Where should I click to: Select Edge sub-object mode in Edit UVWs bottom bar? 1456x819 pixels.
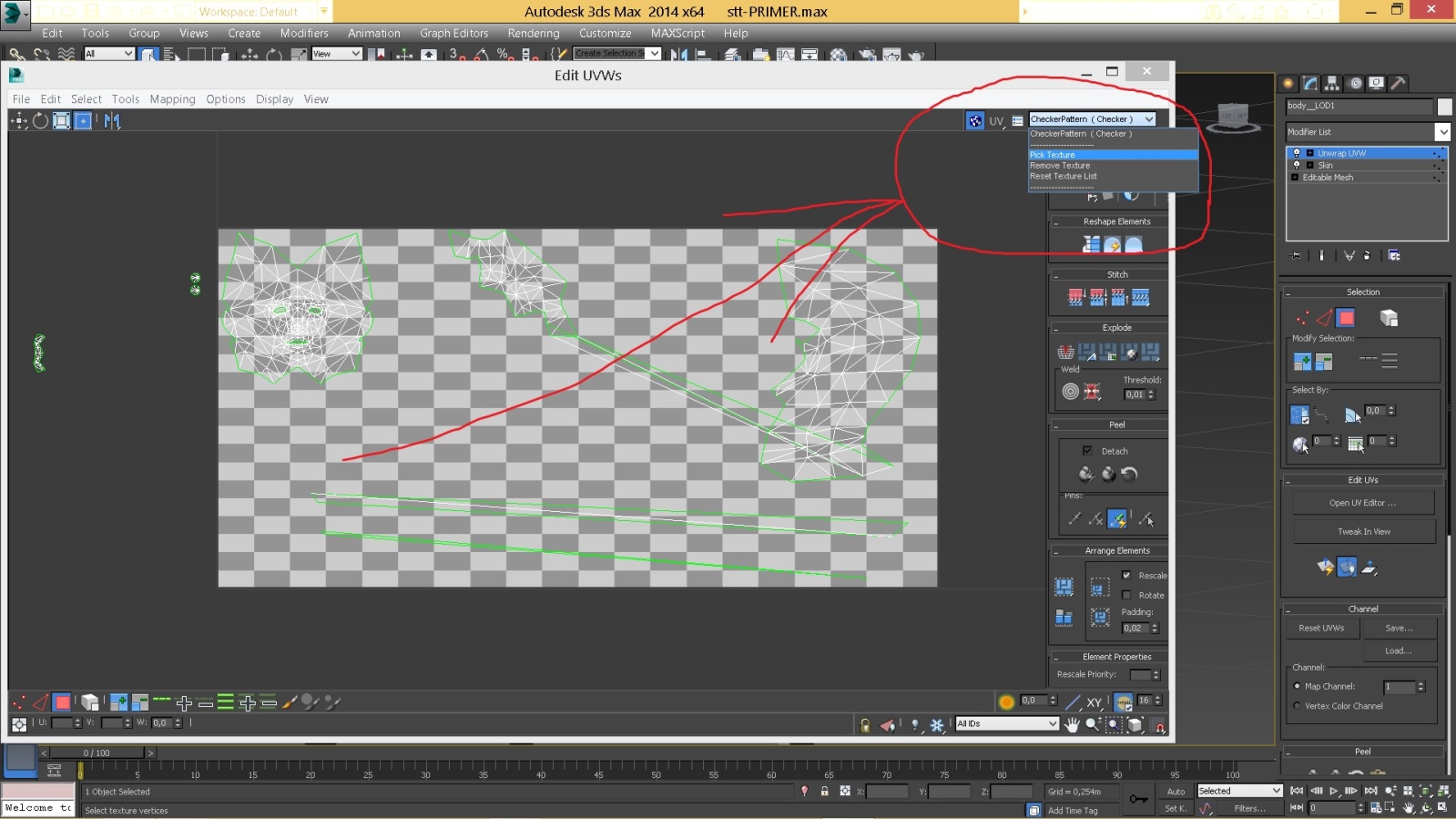(x=40, y=702)
